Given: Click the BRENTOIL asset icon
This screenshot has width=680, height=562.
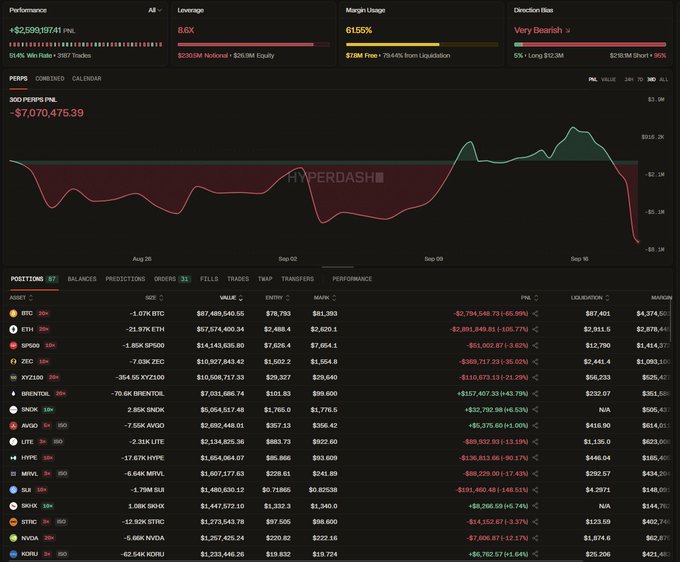Looking at the screenshot, I should (x=13, y=394).
